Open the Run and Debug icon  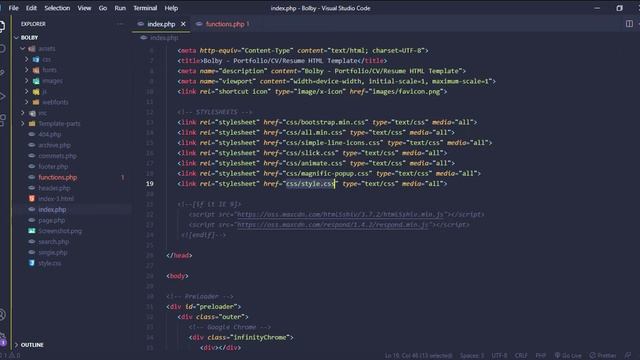[2, 96]
